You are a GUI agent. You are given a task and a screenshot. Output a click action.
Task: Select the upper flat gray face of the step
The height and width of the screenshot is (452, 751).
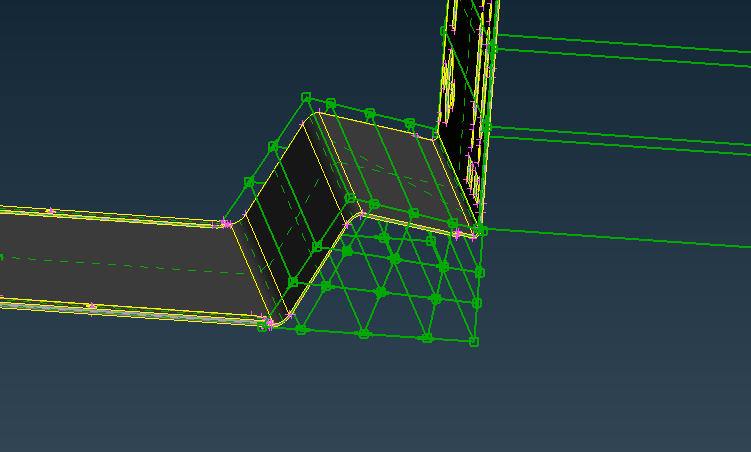tap(390, 165)
